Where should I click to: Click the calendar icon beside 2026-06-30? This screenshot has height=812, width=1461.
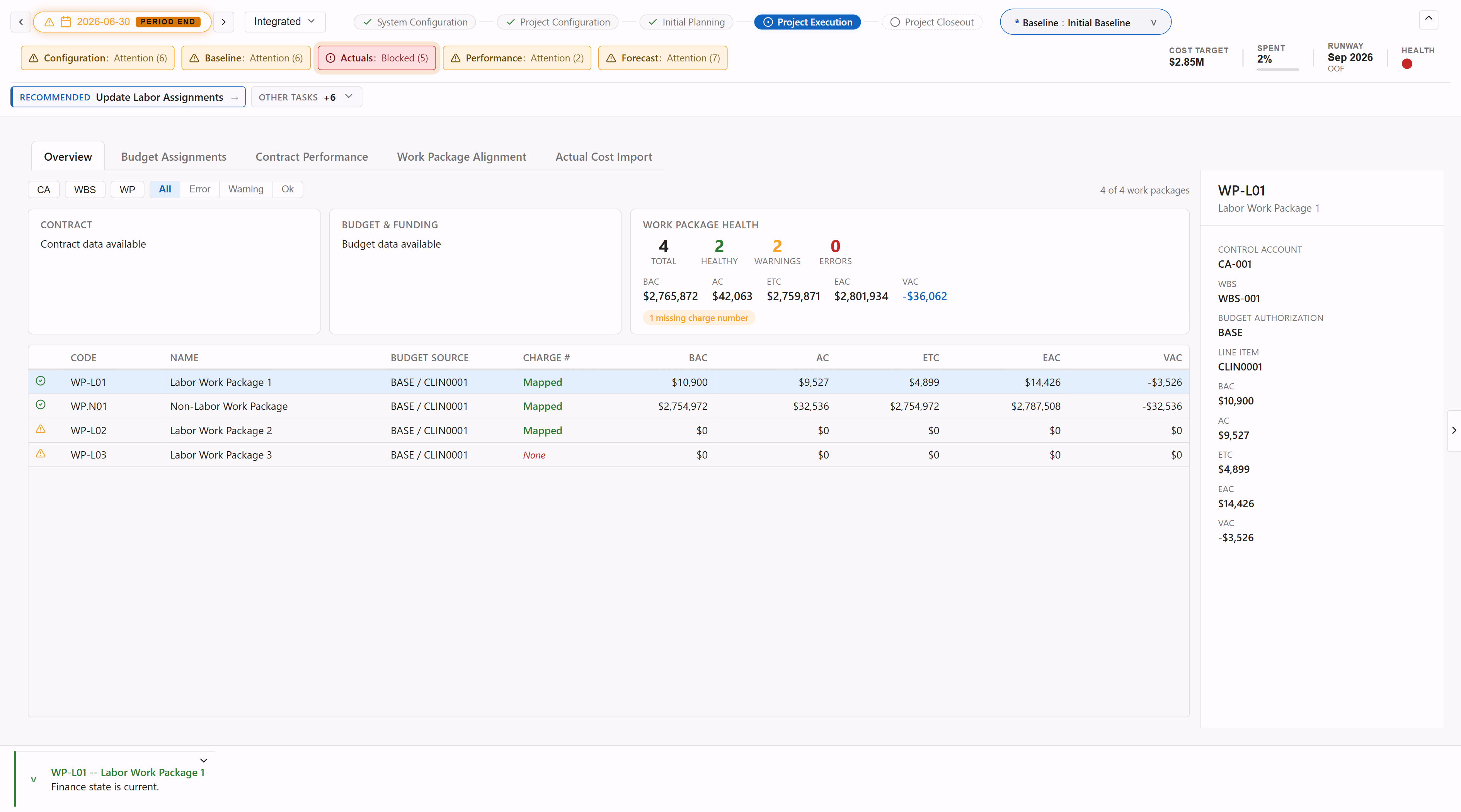pos(66,22)
